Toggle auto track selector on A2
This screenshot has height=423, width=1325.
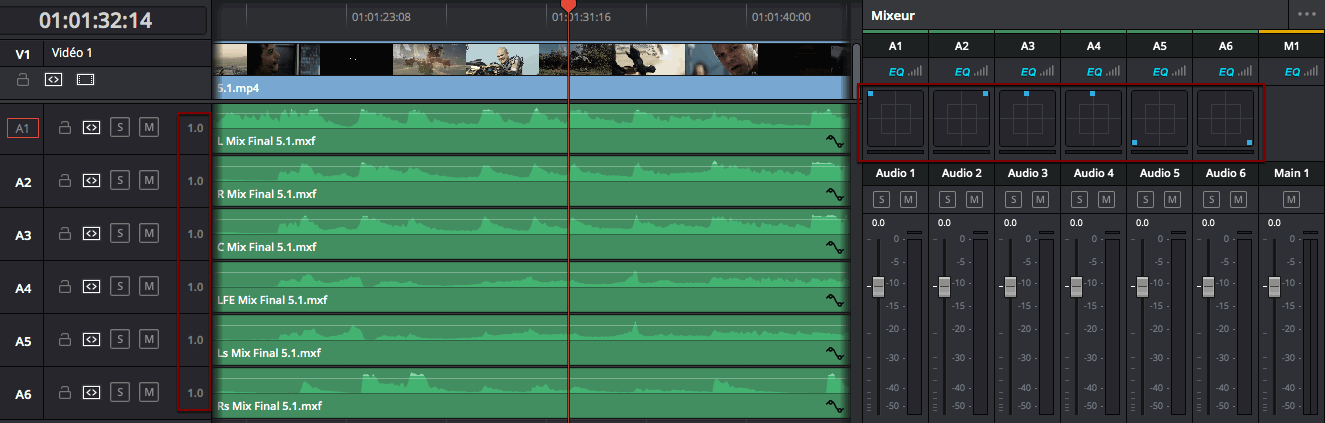[x=91, y=181]
